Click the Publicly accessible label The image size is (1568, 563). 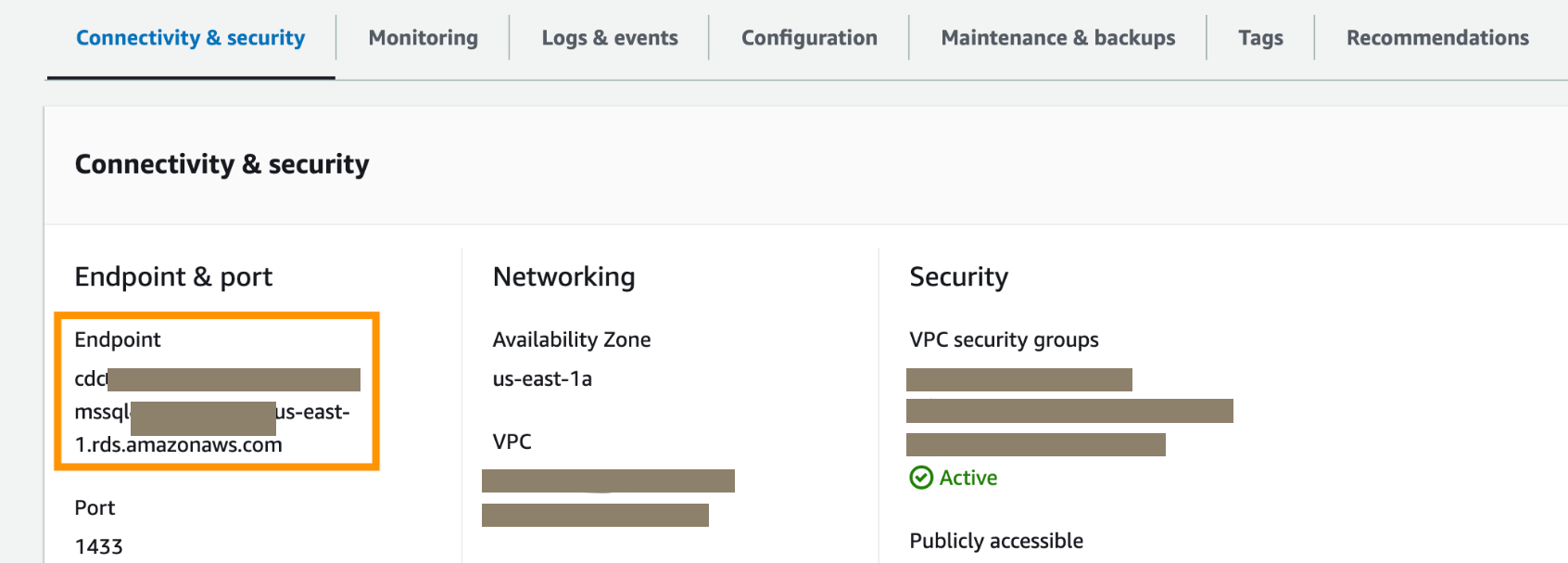996,541
